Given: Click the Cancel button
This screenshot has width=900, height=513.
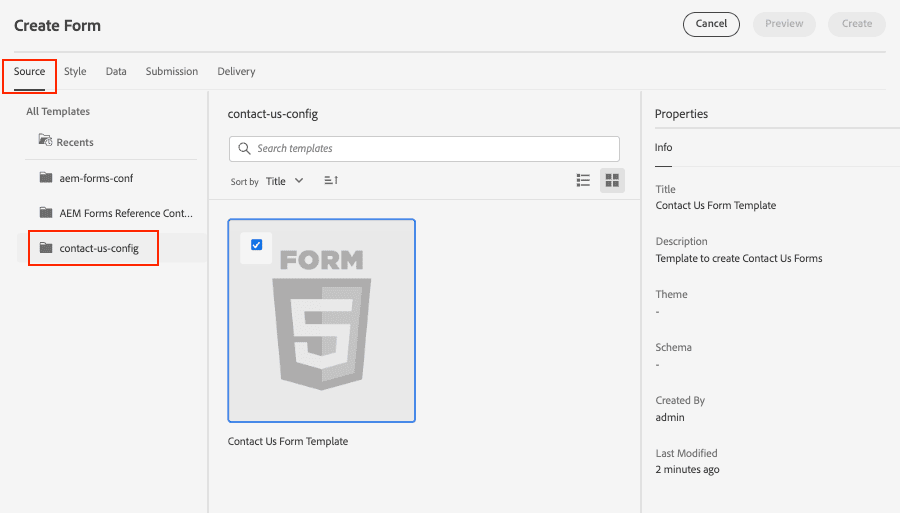Looking at the screenshot, I should coord(711,24).
